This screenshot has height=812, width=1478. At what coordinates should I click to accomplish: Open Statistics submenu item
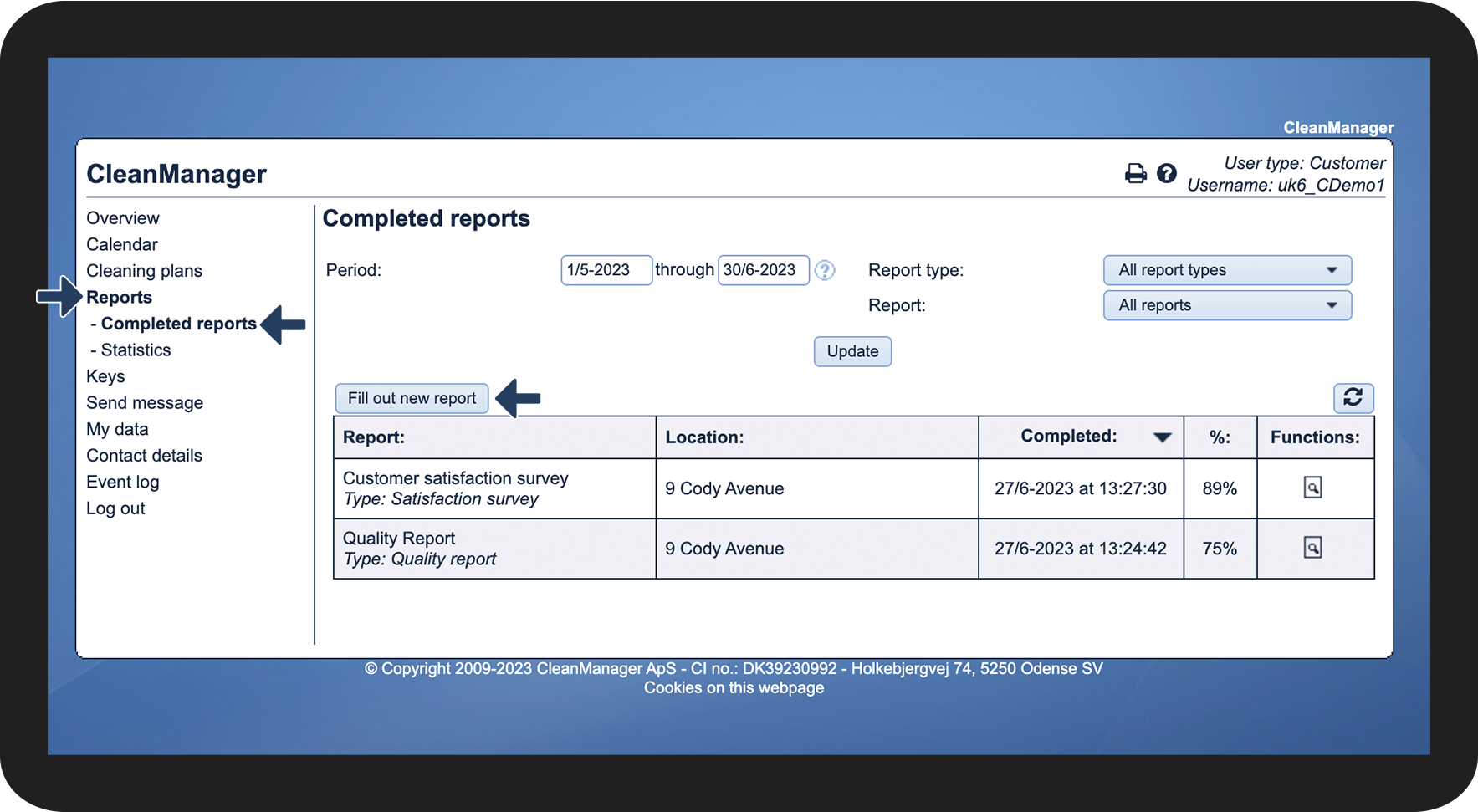(x=136, y=350)
